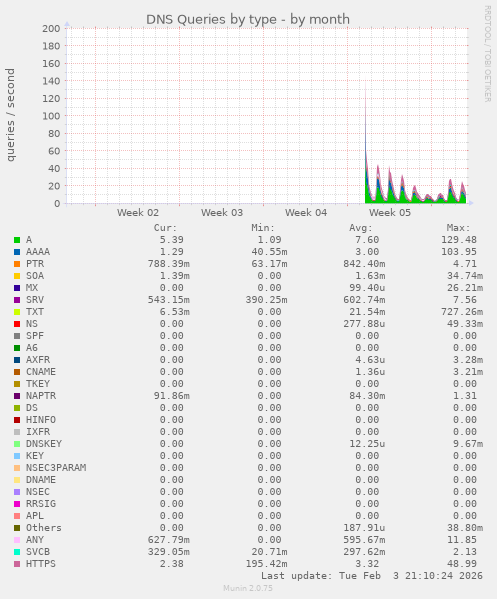Click the 'Week 05' axis label
The height and width of the screenshot is (599, 497).
[390, 213]
